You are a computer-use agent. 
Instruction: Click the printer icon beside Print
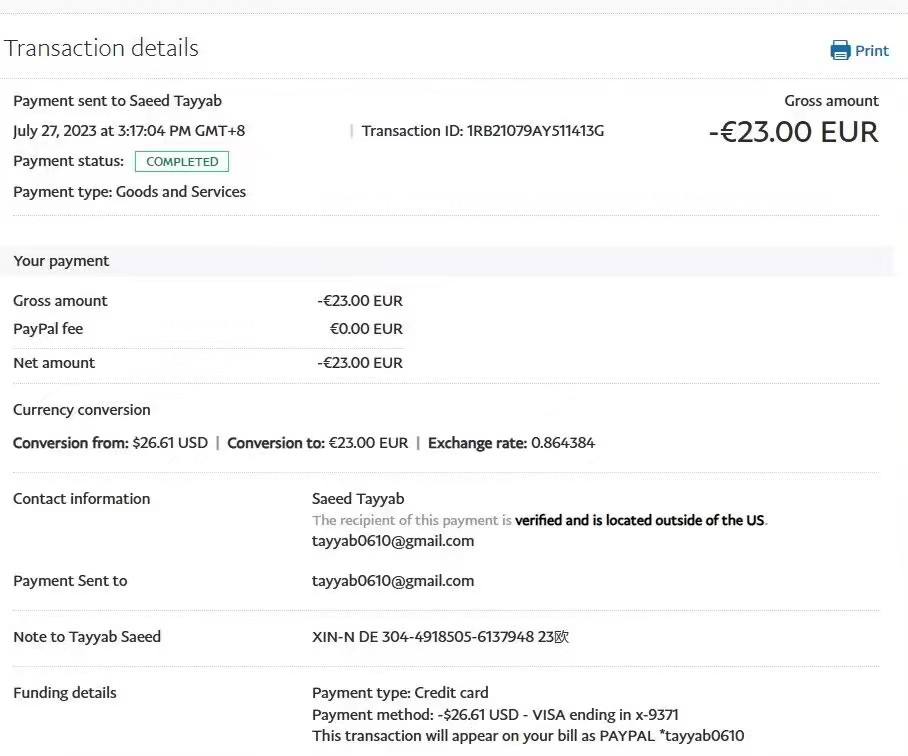click(x=840, y=51)
